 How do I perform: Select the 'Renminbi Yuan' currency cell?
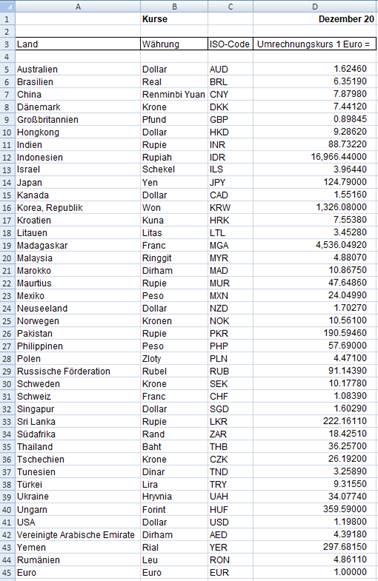(174, 94)
